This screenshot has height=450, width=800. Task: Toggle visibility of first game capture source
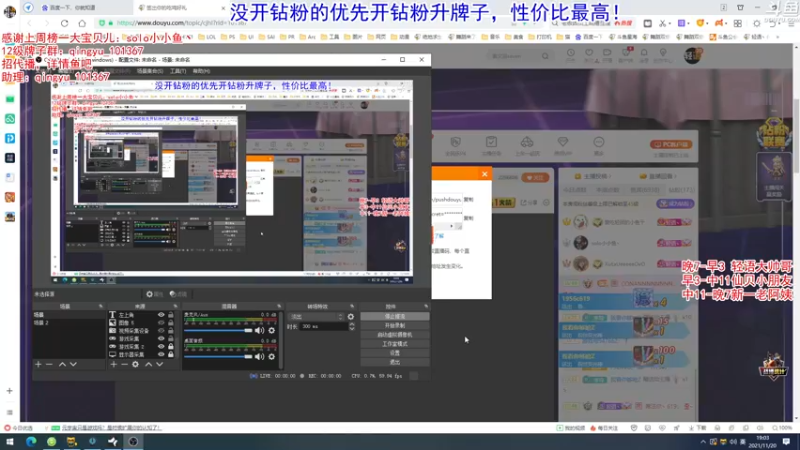coord(161,338)
